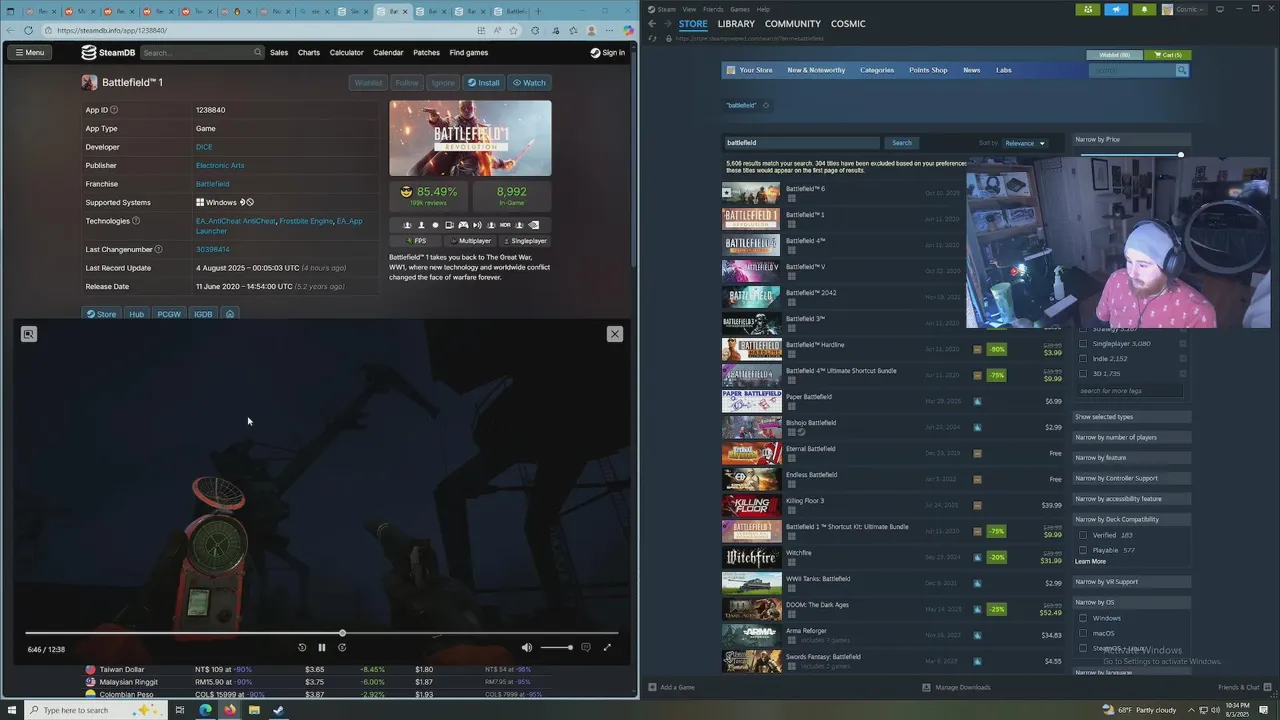Click the App ID help icon

pos(113,110)
